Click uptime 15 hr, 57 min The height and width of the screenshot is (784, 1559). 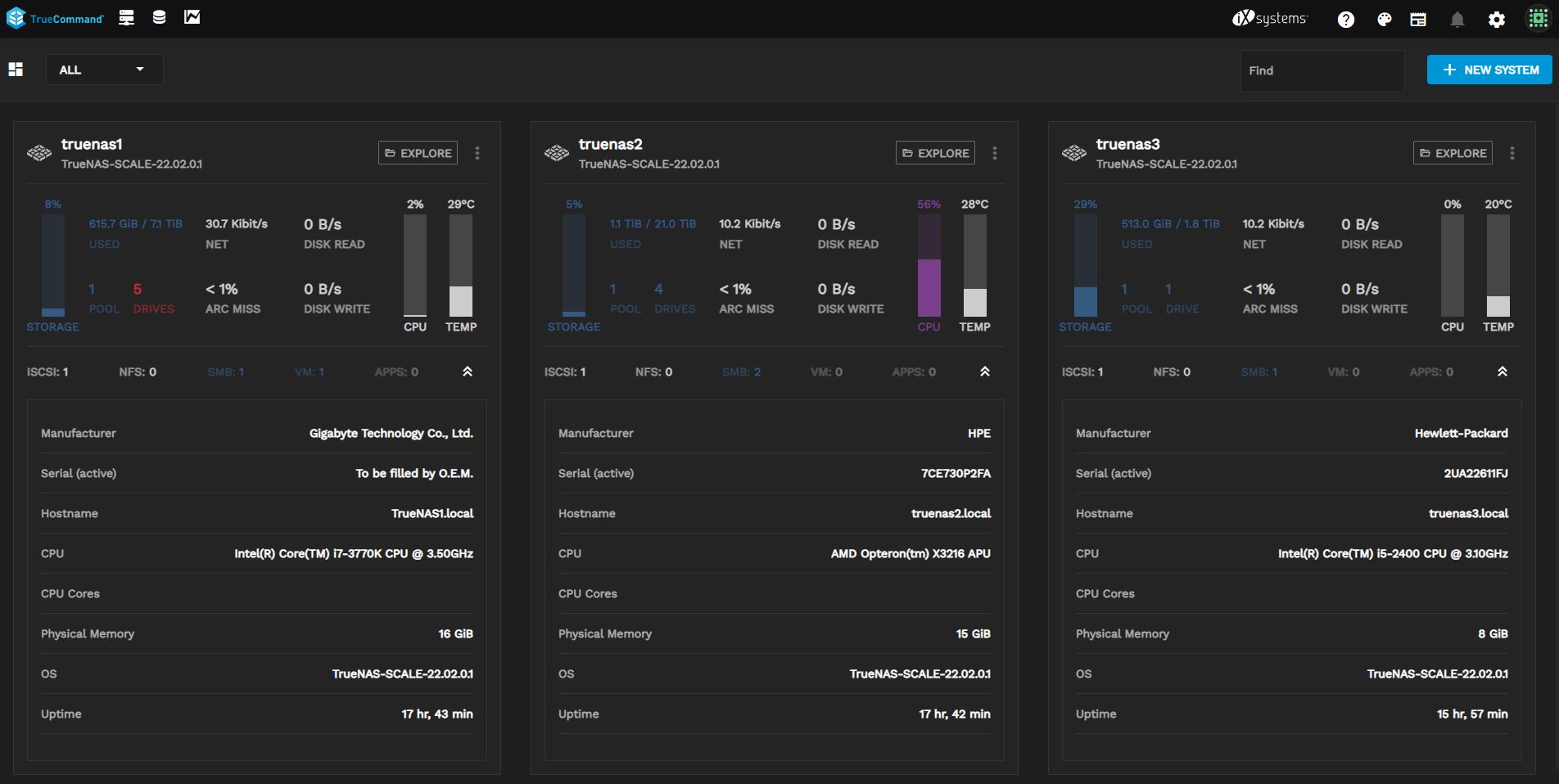point(1472,714)
